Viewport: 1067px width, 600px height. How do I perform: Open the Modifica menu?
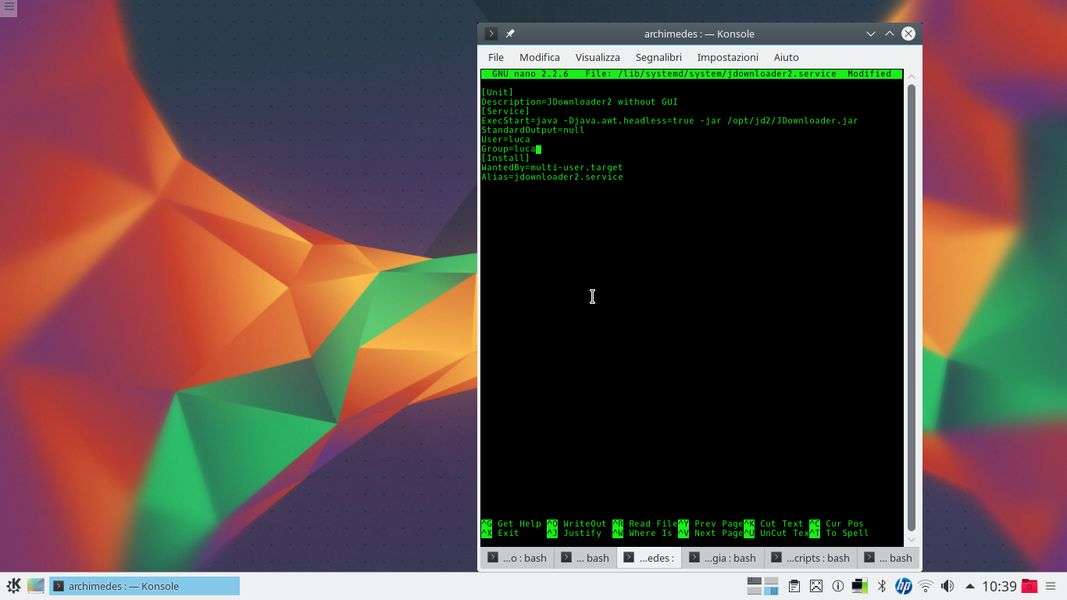pyautogui.click(x=539, y=57)
